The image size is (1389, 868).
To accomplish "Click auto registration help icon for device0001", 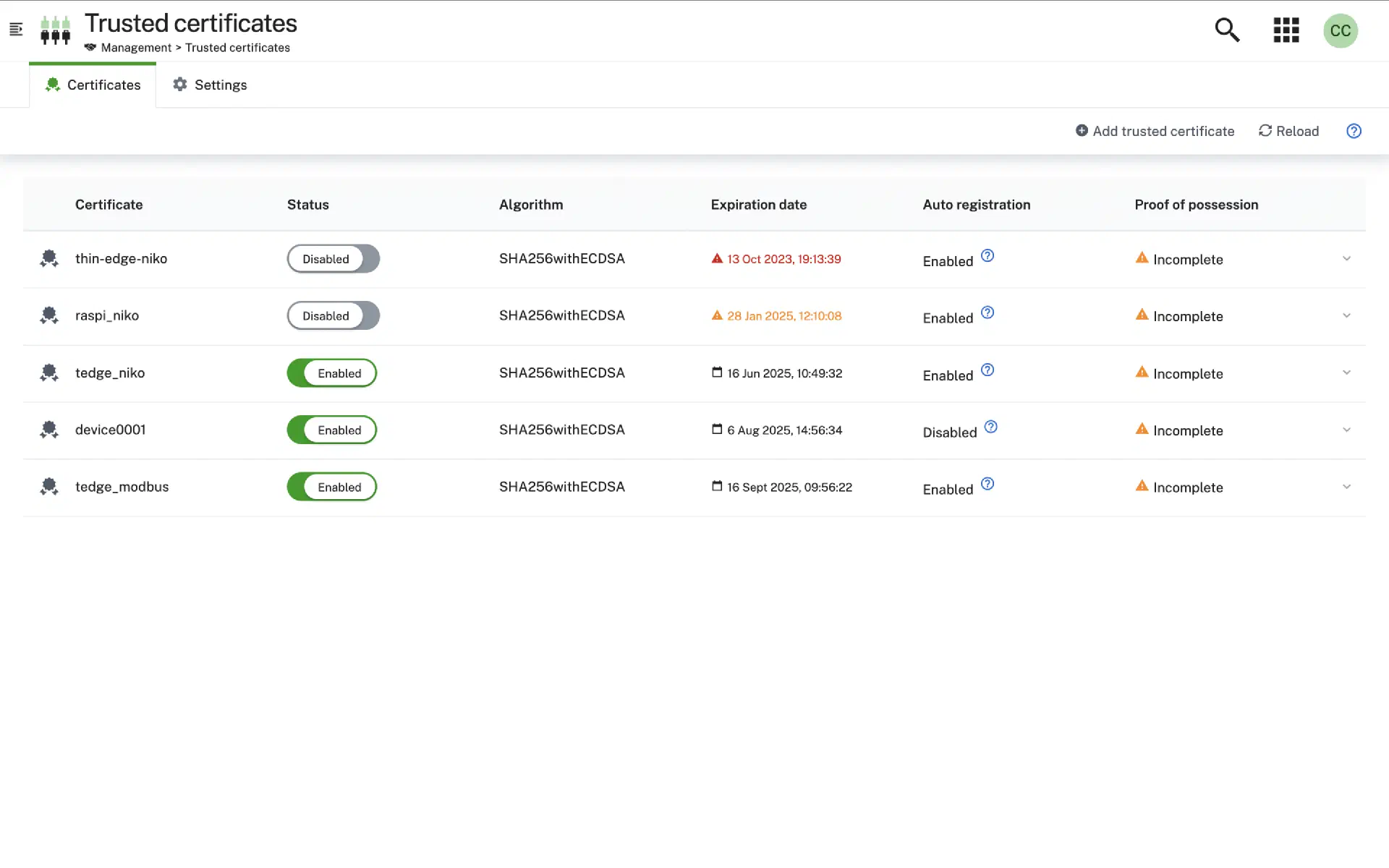I will 990,427.
